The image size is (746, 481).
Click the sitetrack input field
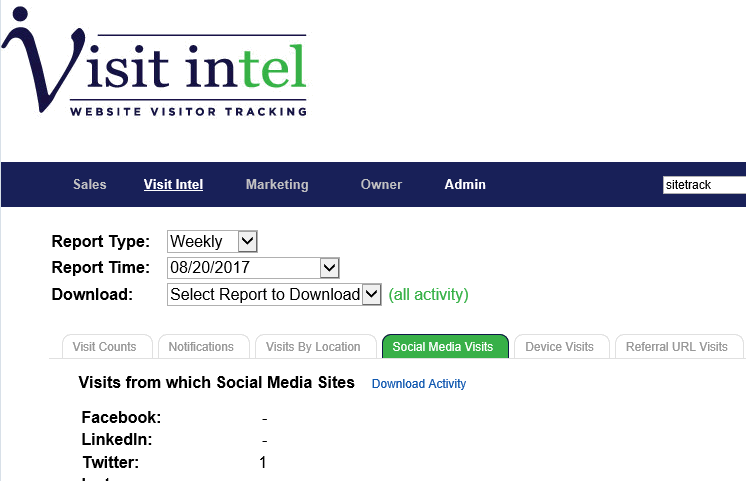(704, 185)
